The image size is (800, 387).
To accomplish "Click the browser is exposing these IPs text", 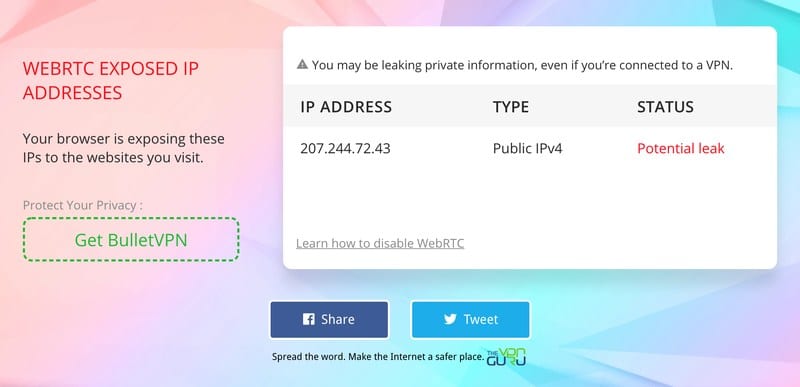I will point(123,148).
